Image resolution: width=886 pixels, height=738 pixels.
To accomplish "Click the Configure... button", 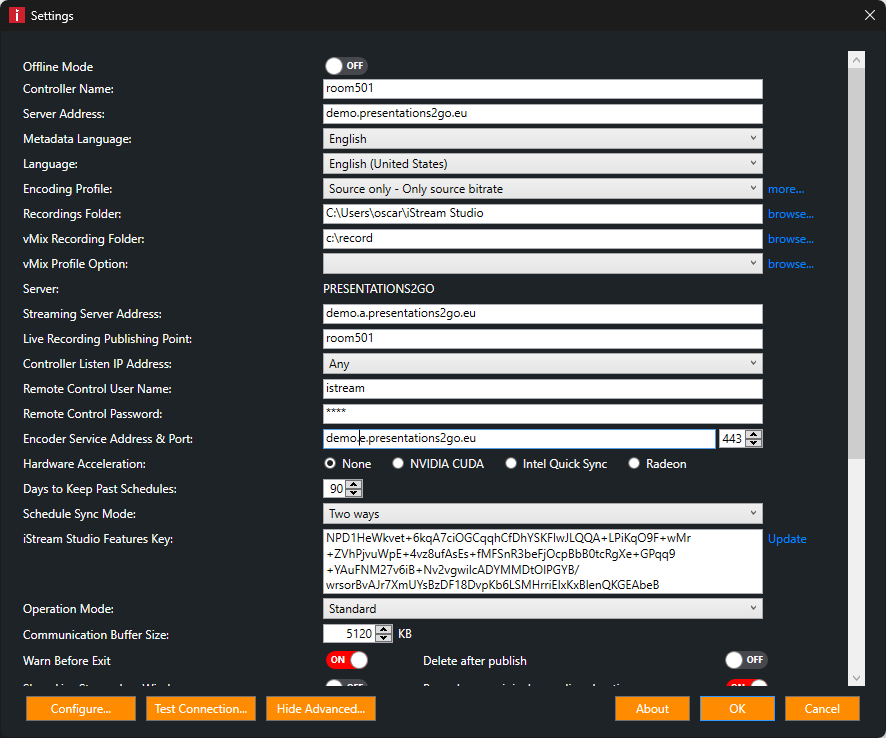I will pyautogui.click(x=81, y=709).
